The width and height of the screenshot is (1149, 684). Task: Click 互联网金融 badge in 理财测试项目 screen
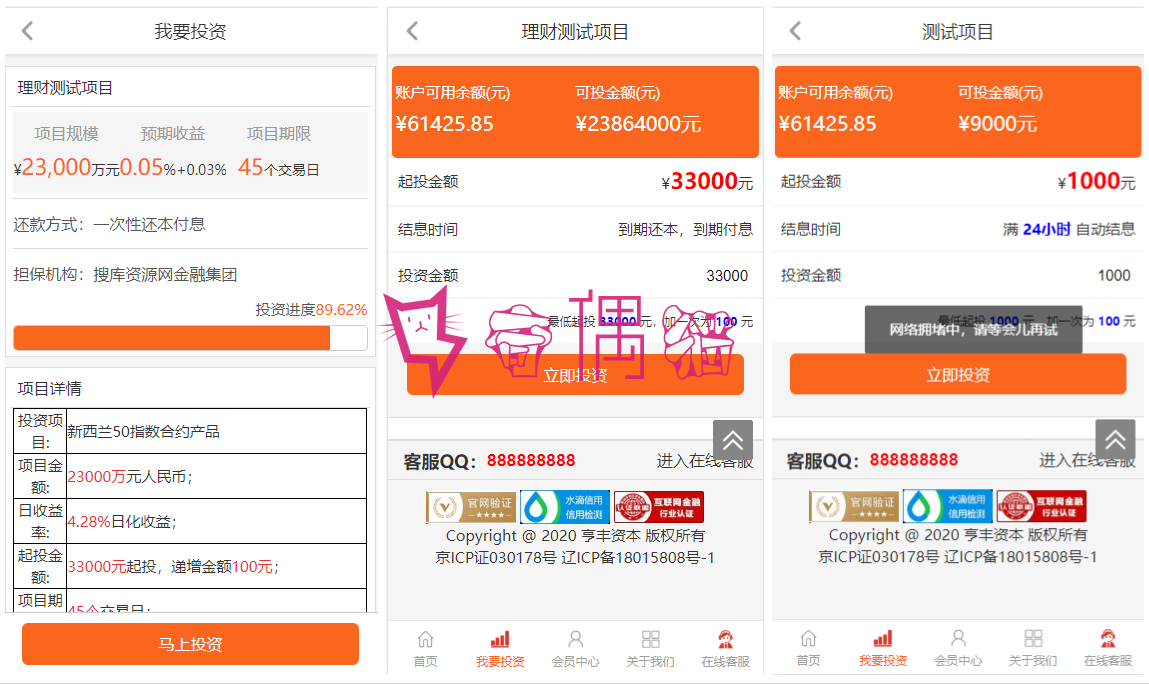pos(659,507)
